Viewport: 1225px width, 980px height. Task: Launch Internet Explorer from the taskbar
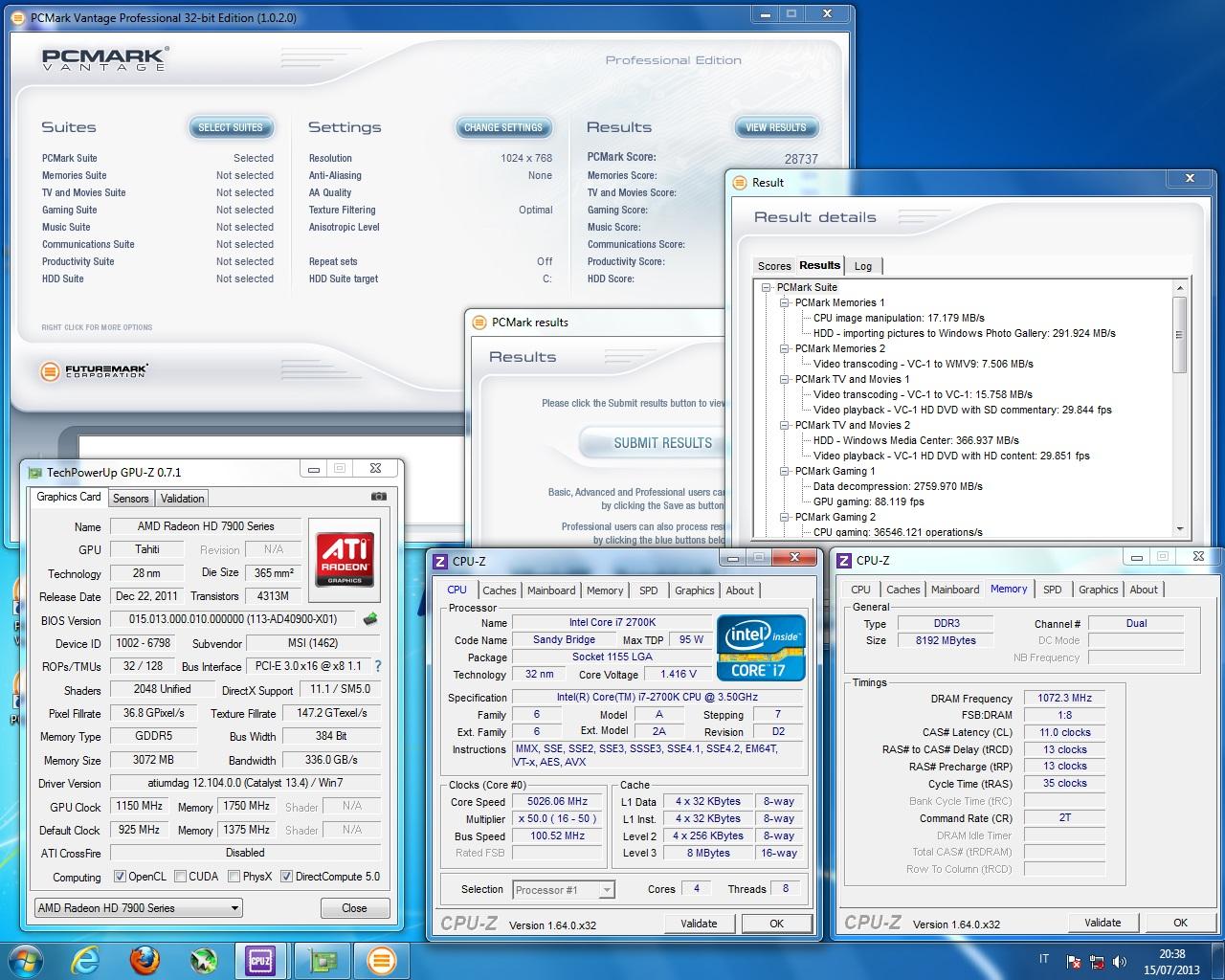86,960
